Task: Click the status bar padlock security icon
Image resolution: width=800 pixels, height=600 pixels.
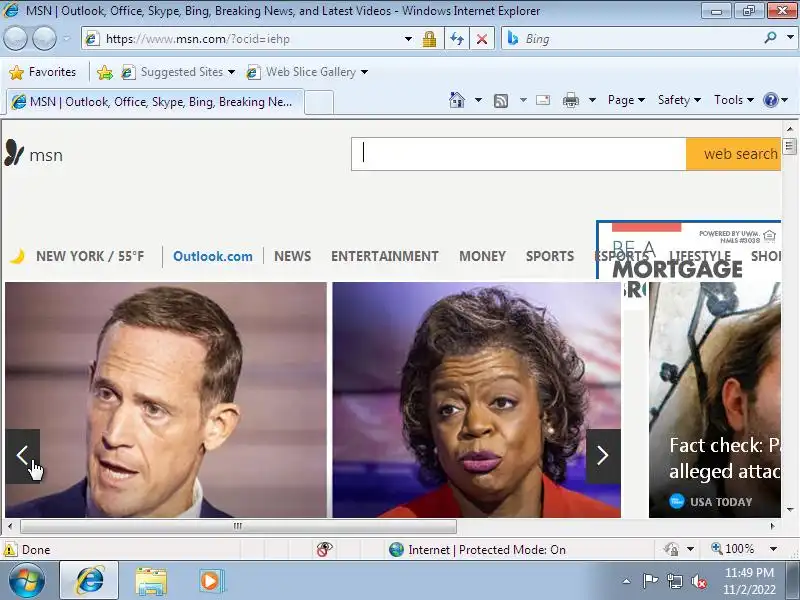Action: (672, 549)
